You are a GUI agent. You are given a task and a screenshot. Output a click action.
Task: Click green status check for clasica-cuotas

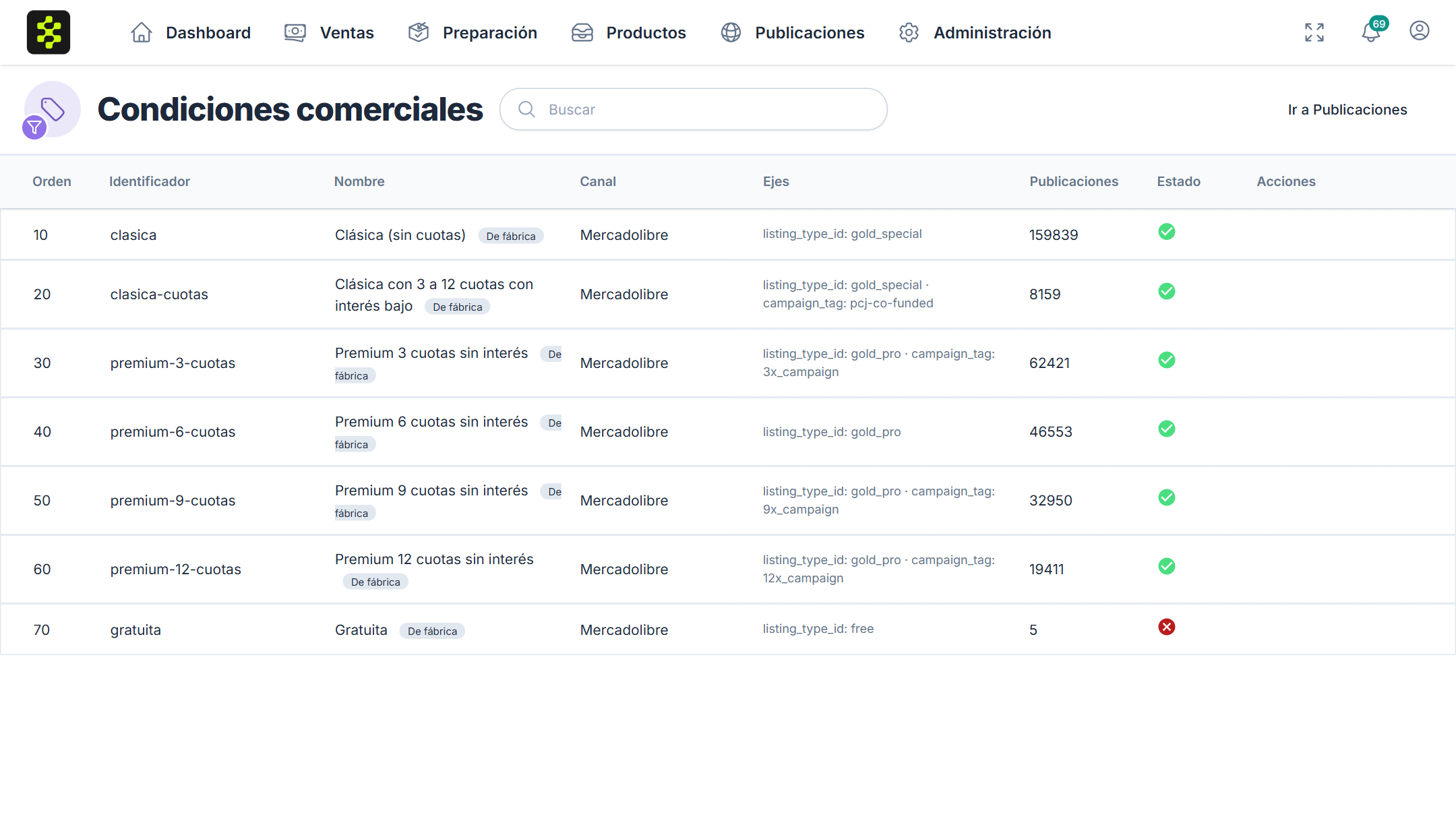1167,291
